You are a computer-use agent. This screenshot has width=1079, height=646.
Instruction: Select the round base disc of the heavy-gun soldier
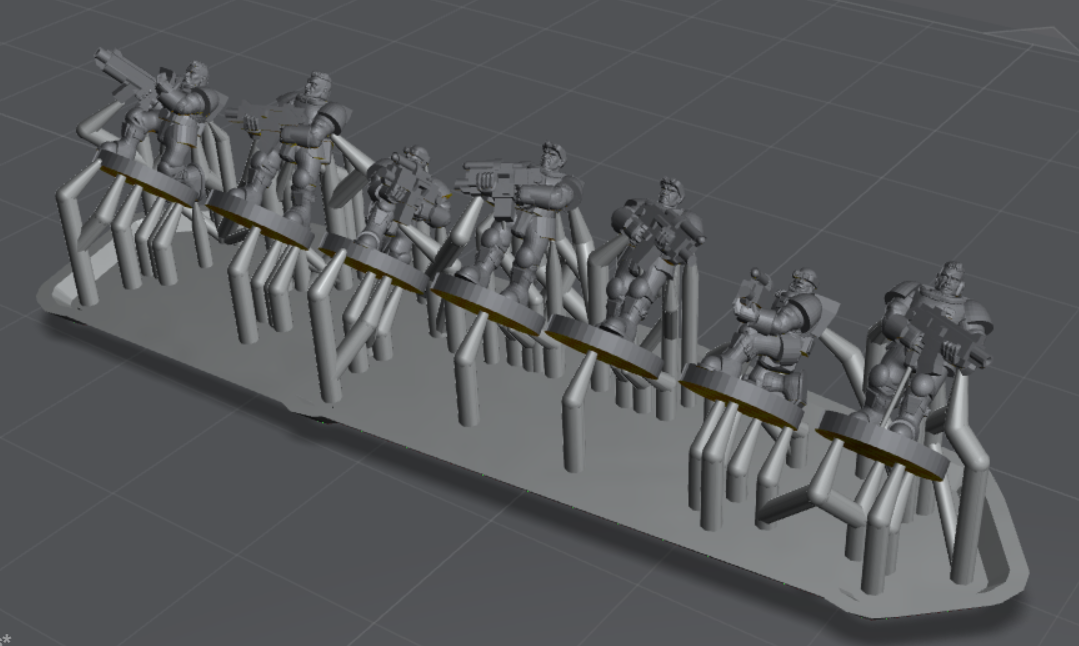(x=883, y=446)
